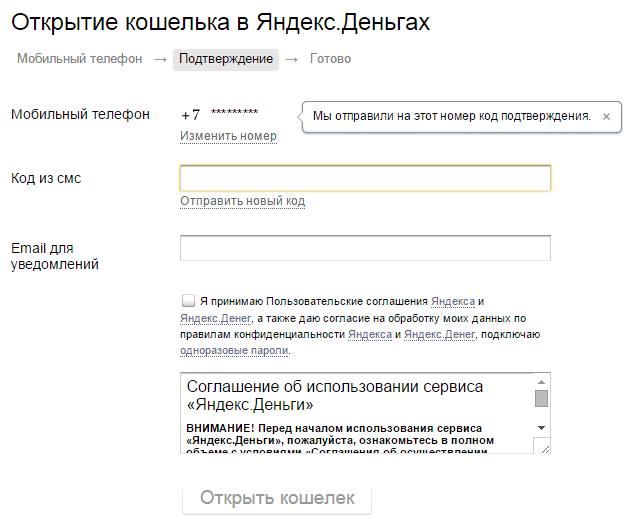Select the 'Подтверждение' step
This screenshot has height=529, width=640.
[226, 59]
